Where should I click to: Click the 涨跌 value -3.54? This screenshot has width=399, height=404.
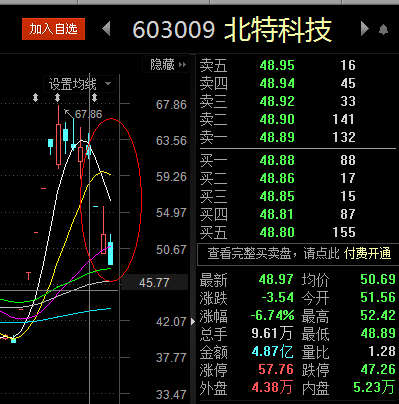278,297
